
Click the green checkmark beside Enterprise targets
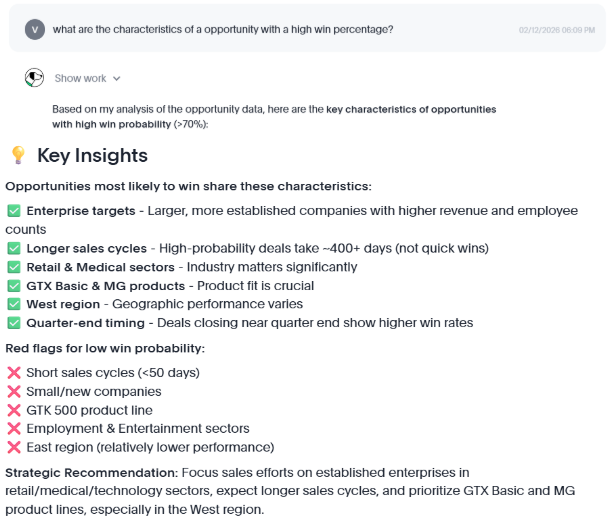(x=14, y=211)
